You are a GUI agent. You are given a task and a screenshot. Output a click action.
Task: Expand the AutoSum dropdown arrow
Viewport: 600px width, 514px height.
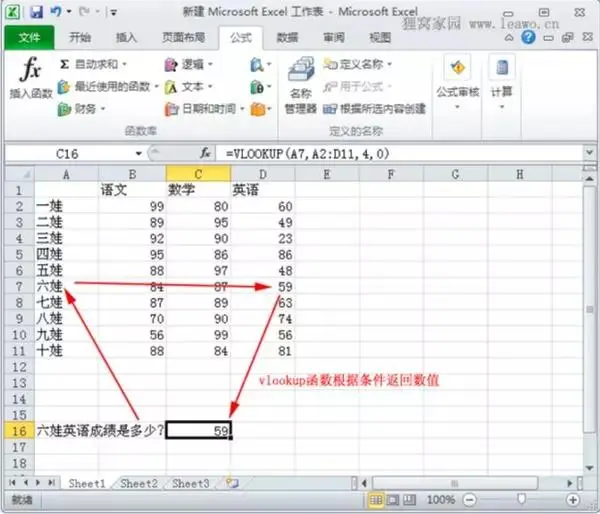pos(124,64)
